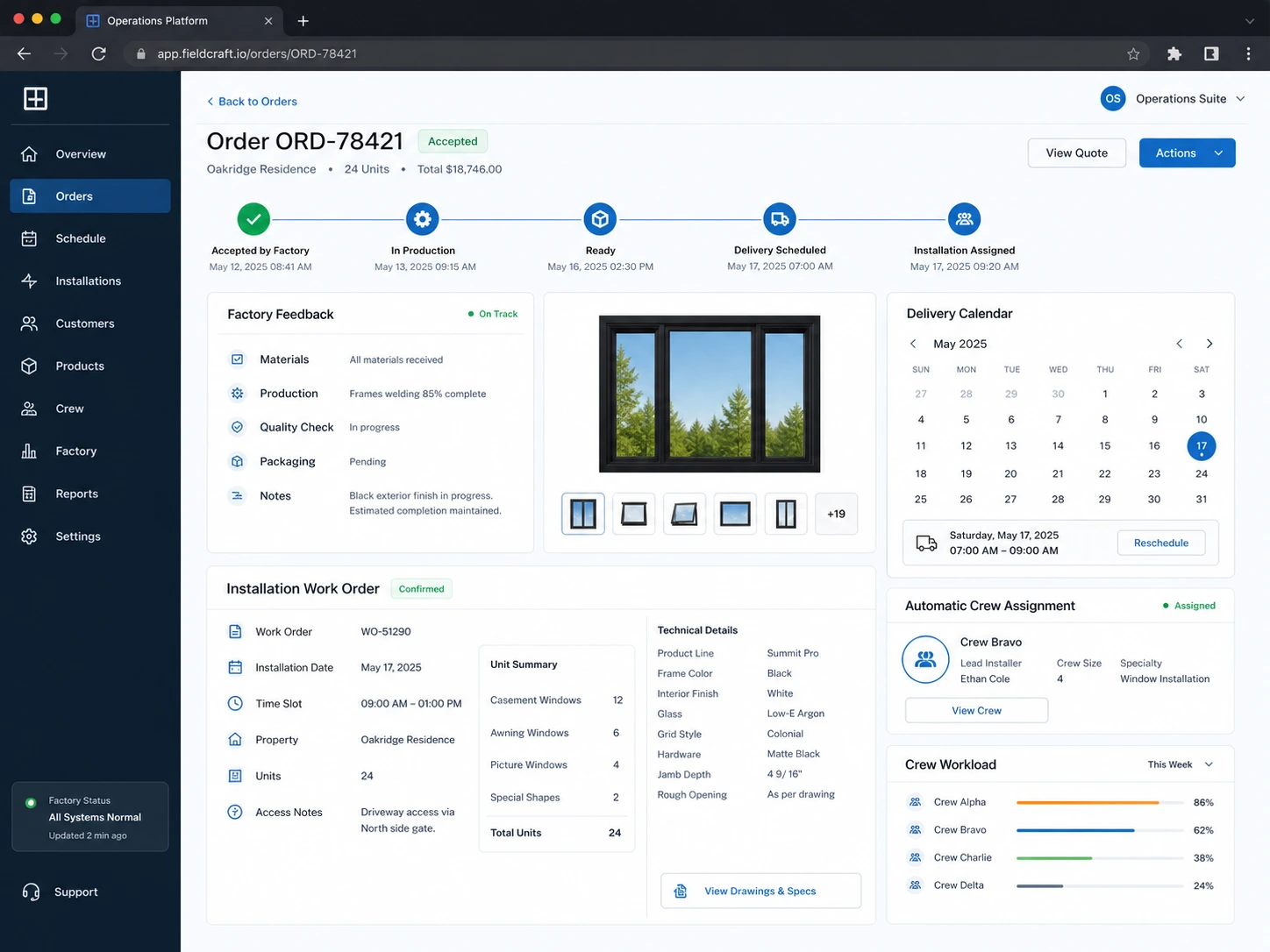The width and height of the screenshot is (1270, 952).
Task: Click the Back to Orders link
Action: (252, 102)
